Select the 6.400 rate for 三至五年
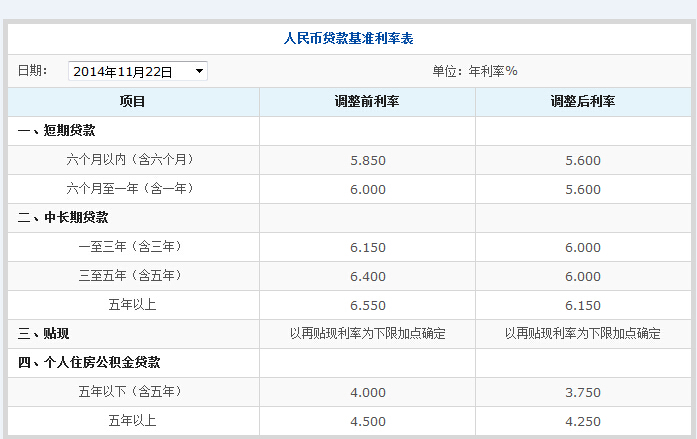 pyautogui.click(x=367, y=276)
